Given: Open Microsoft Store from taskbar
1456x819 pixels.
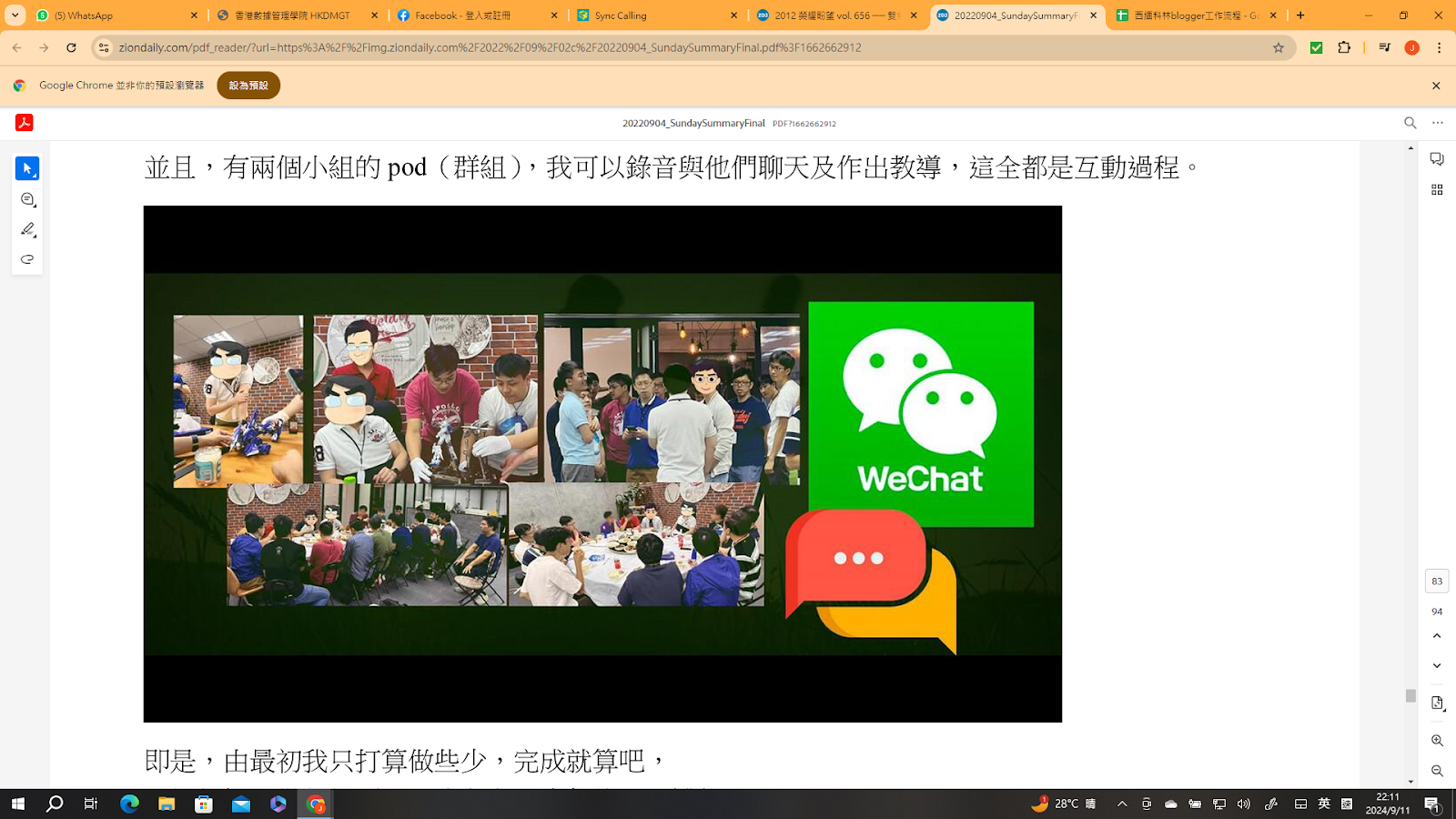Looking at the screenshot, I should click(204, 804).
